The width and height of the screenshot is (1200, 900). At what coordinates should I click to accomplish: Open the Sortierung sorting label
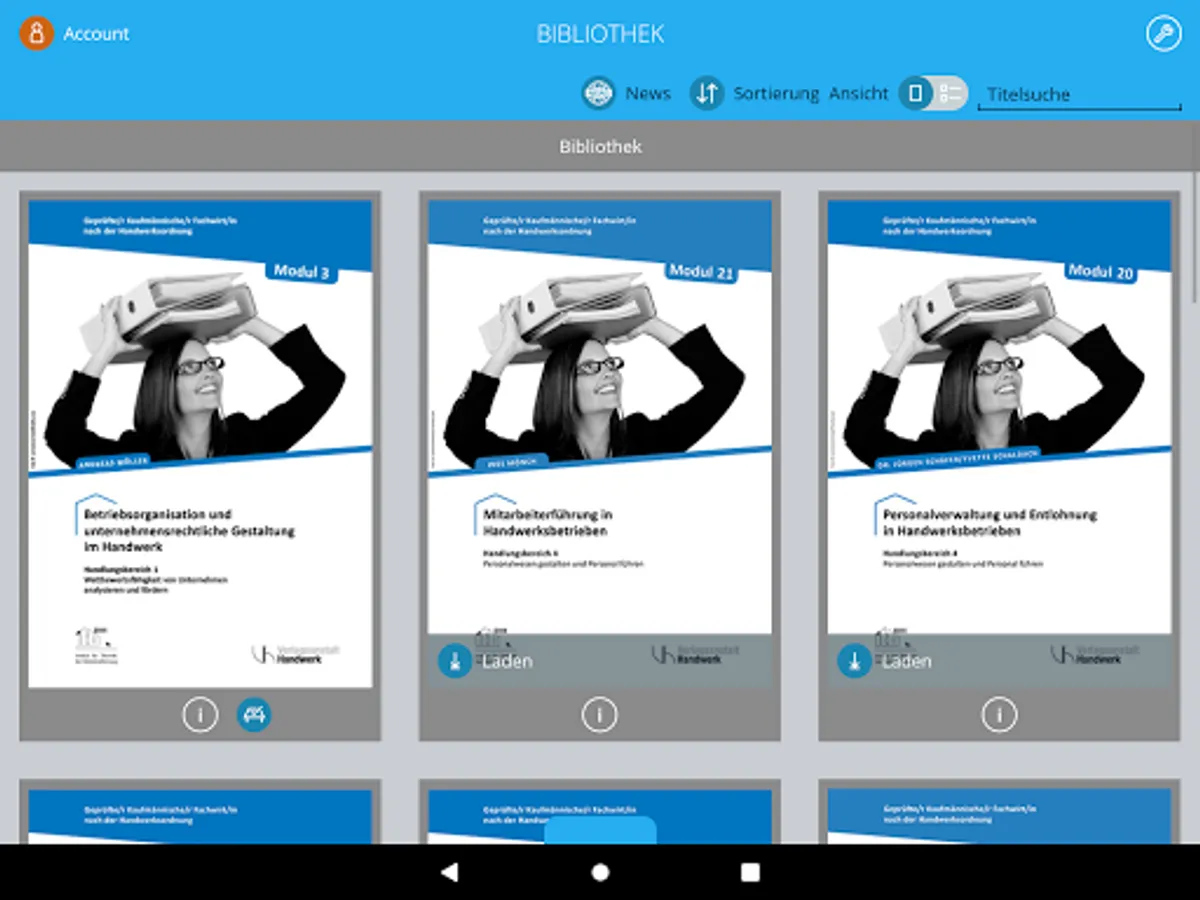click(776, 93)
